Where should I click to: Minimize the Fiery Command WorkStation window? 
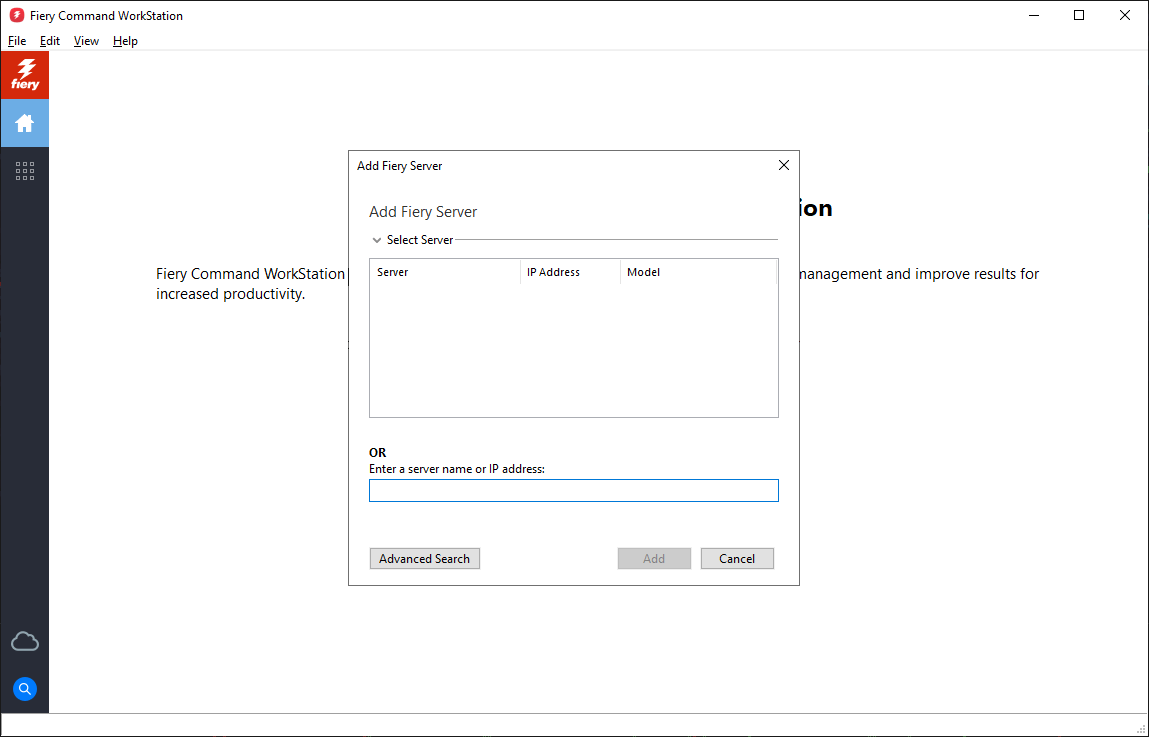(1034, 15)
